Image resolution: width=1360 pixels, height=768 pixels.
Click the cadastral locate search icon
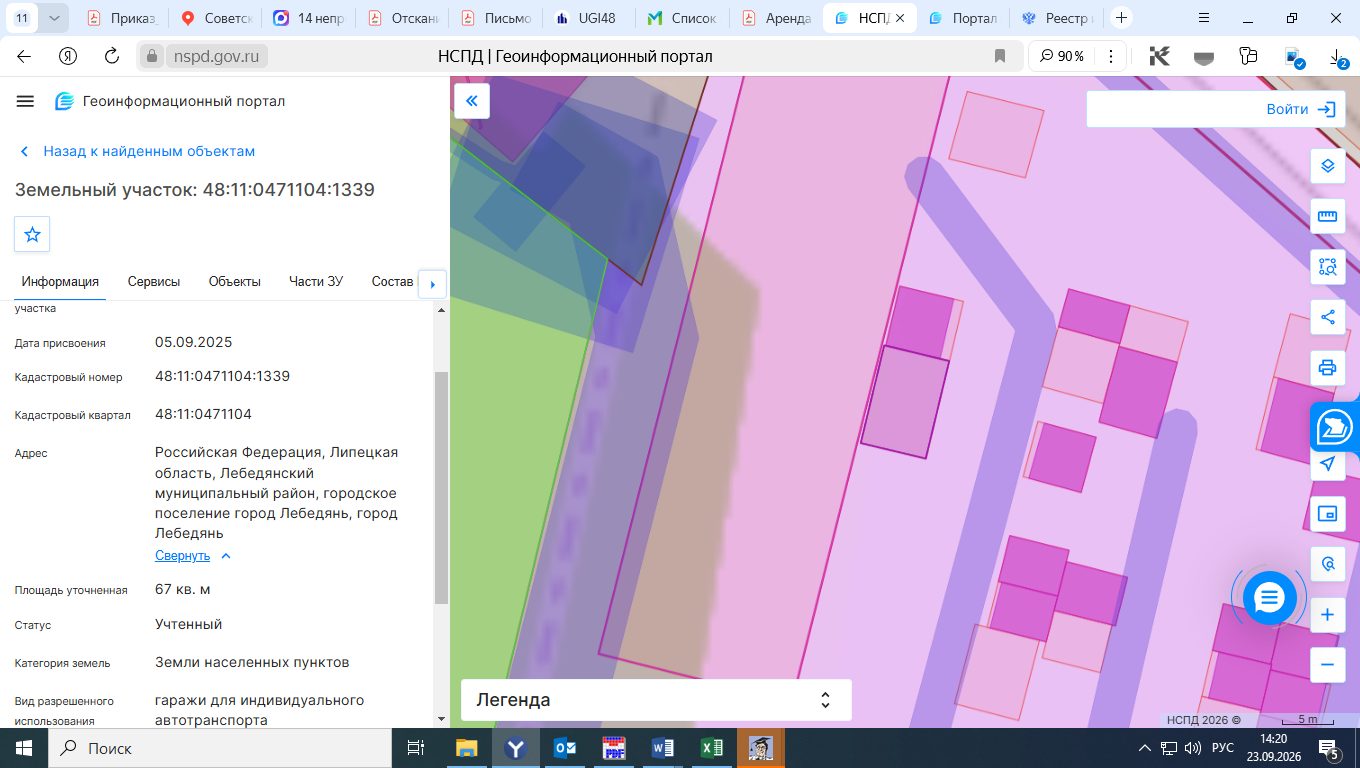[1327, 564]
